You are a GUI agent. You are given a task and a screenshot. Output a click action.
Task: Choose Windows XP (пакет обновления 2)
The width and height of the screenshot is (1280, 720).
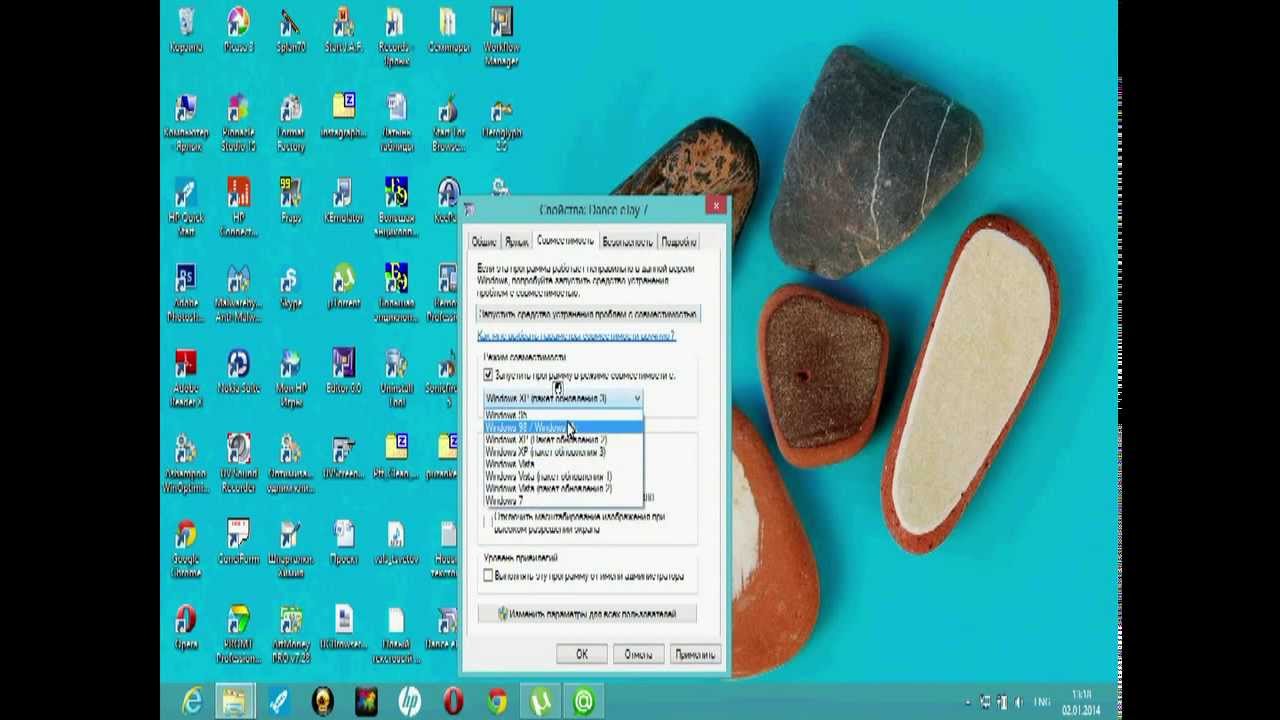[563, 440]
